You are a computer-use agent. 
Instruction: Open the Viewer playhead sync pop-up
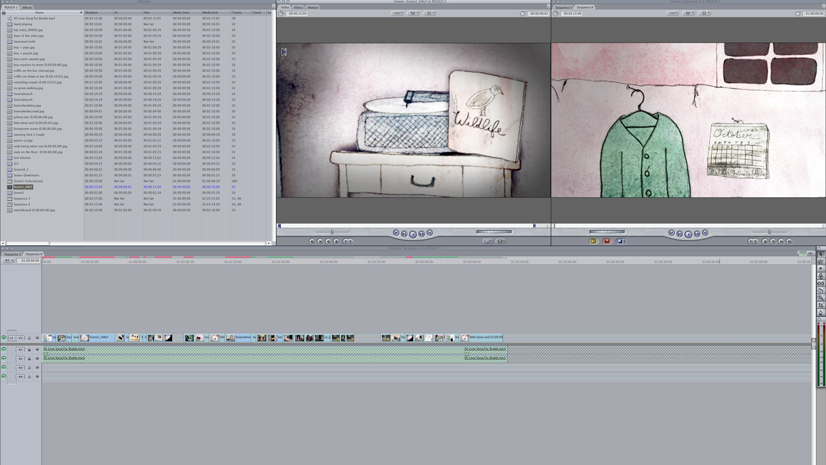coord(414,14)
